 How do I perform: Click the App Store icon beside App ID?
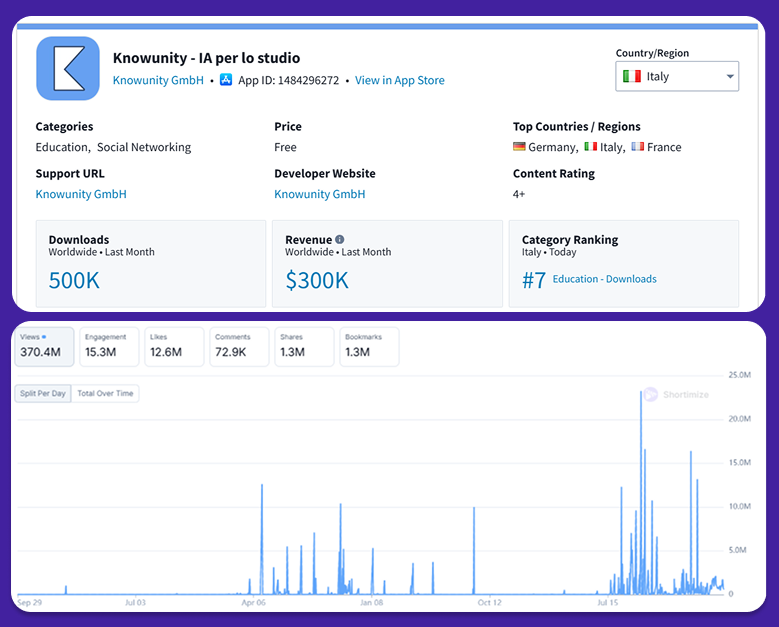coord(226,80)
